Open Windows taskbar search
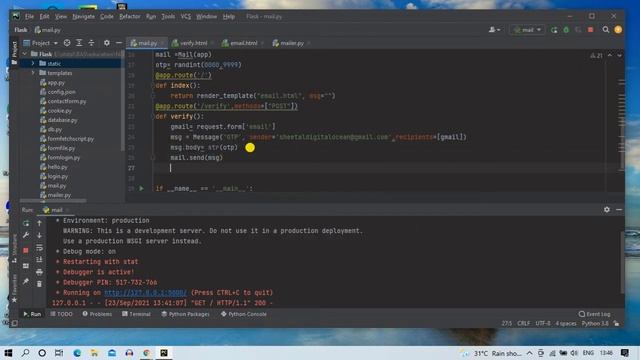Viewport: 640px width, 360px height. [x=25, y=353]
